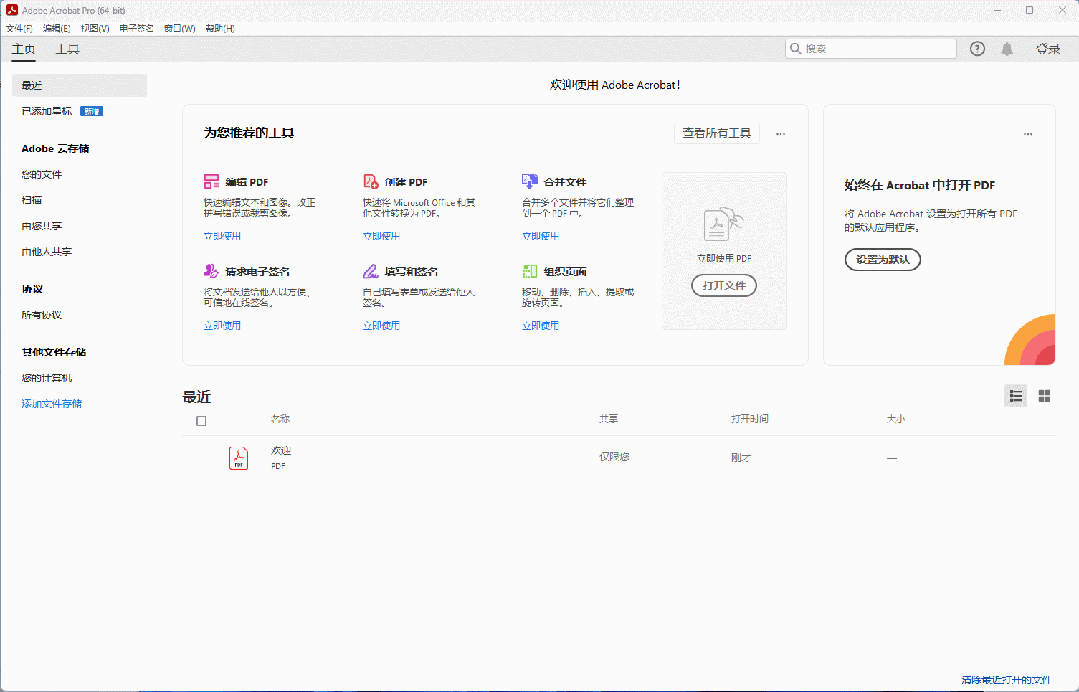Select 已添加星标 in the sidebar
1079x692 pixels.
click(x=46, y=111)
